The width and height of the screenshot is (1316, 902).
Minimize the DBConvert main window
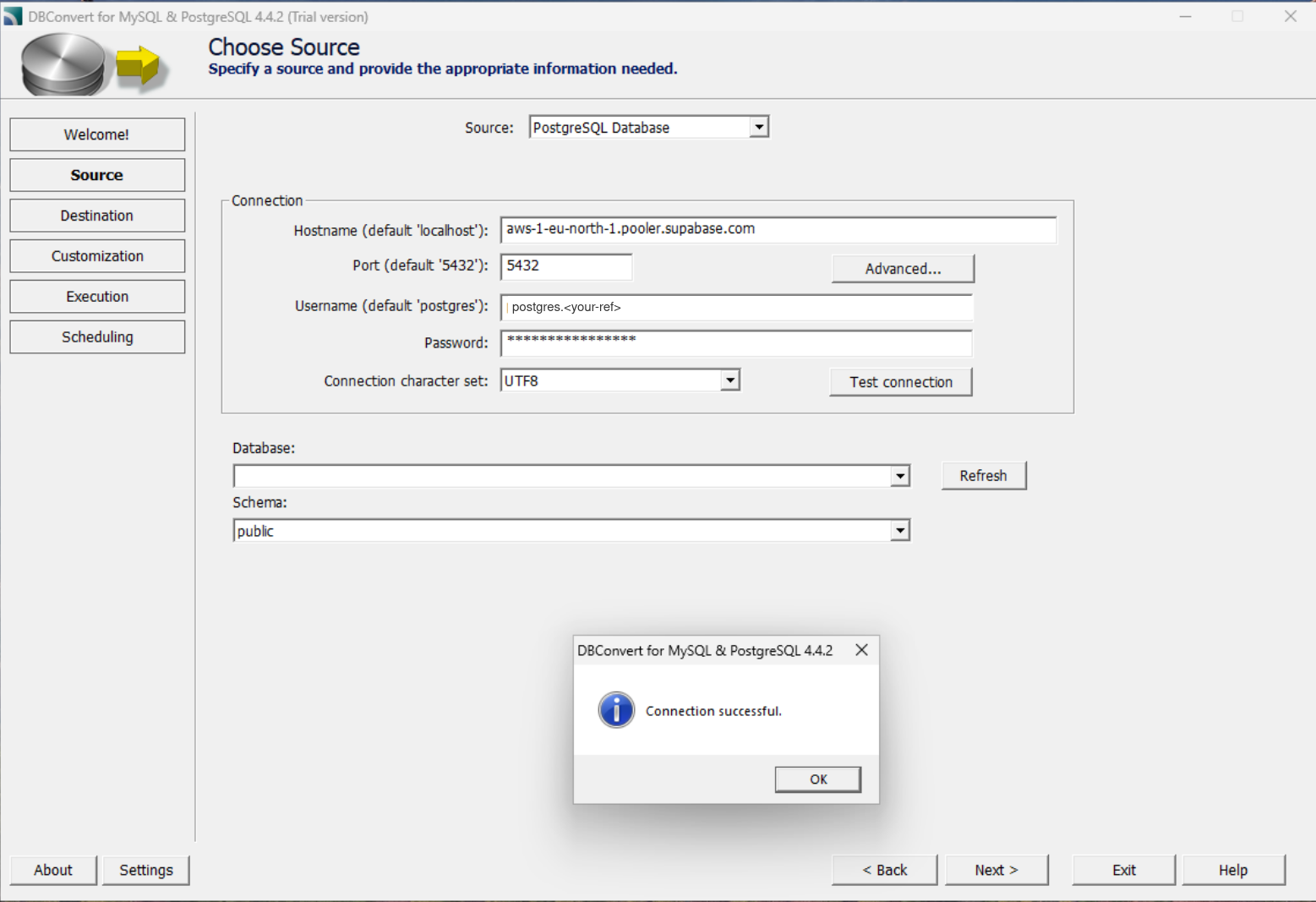(1185, 16)
